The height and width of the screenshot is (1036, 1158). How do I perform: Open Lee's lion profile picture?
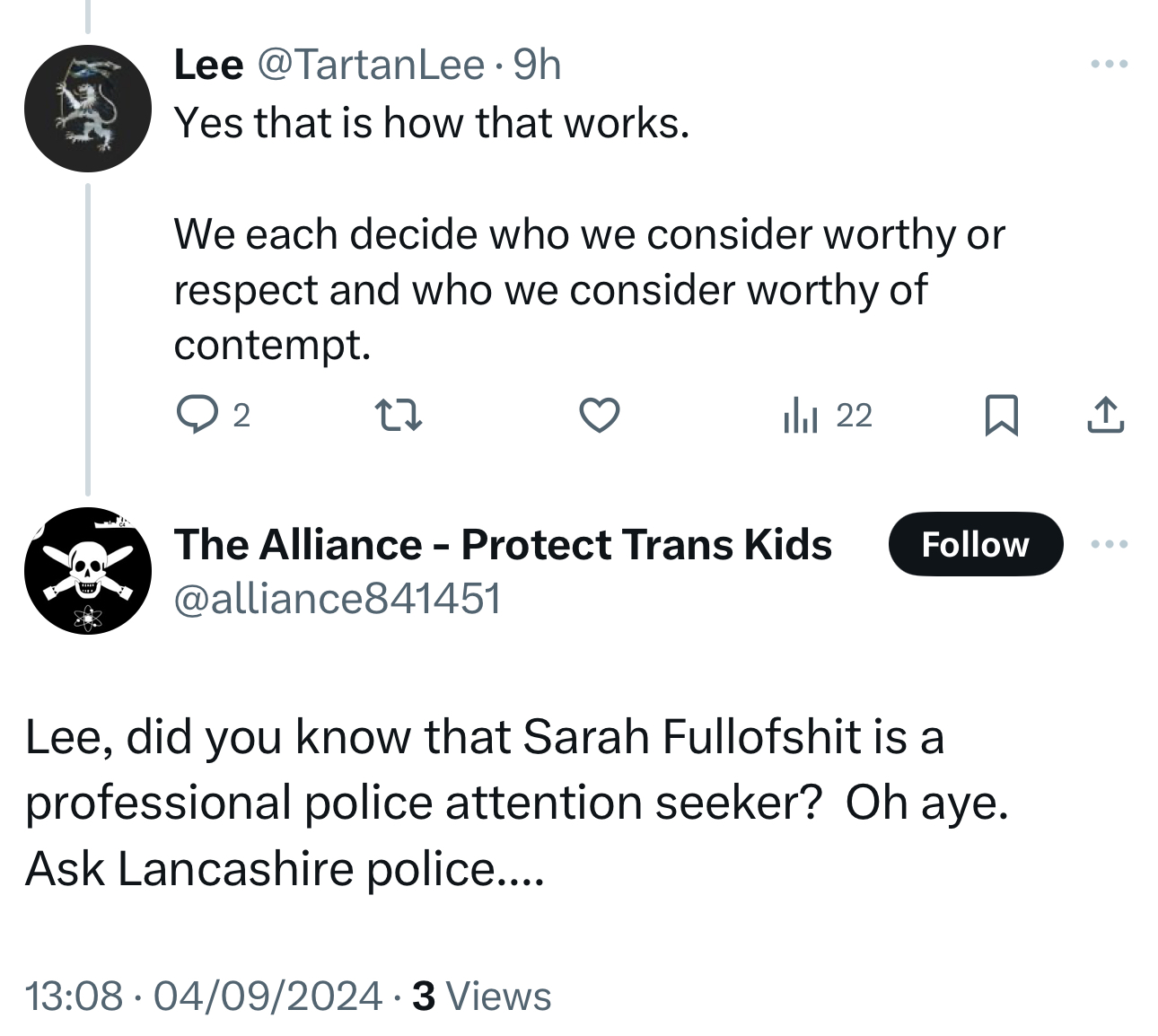click(87, 109)
